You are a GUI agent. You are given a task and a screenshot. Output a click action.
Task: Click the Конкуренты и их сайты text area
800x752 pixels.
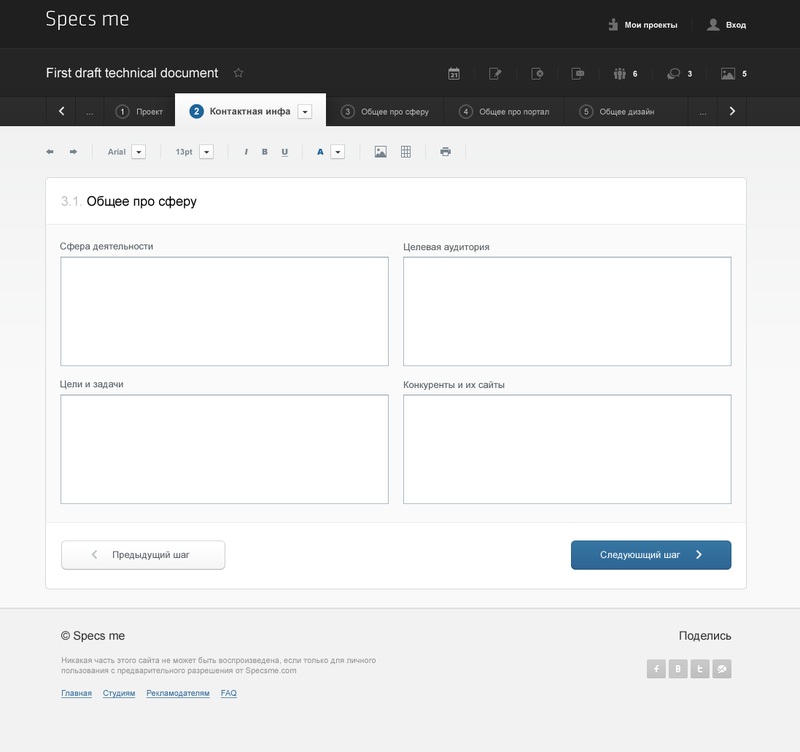click(x=567, y=449)
